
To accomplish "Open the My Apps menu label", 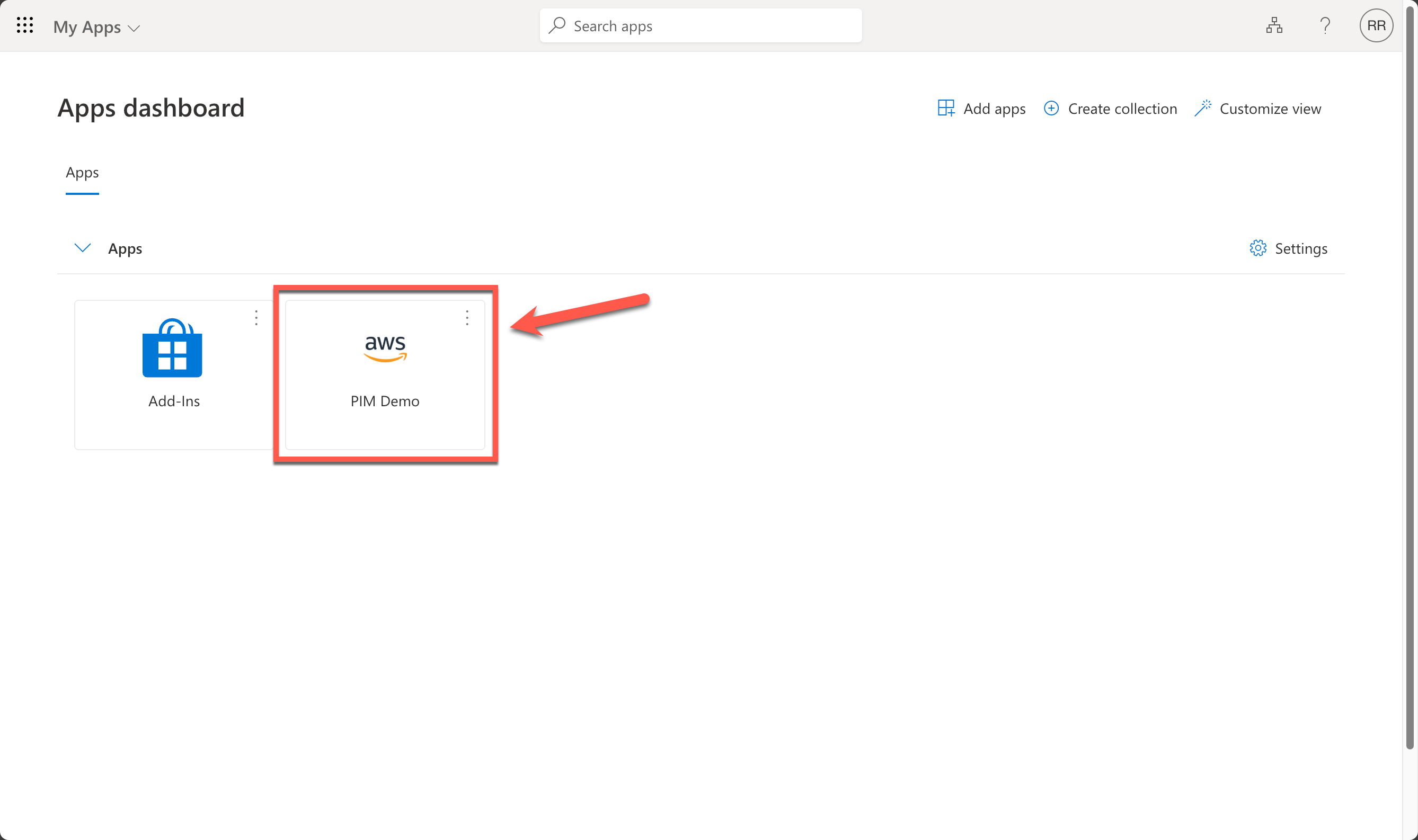I will [x=88, y=26].
